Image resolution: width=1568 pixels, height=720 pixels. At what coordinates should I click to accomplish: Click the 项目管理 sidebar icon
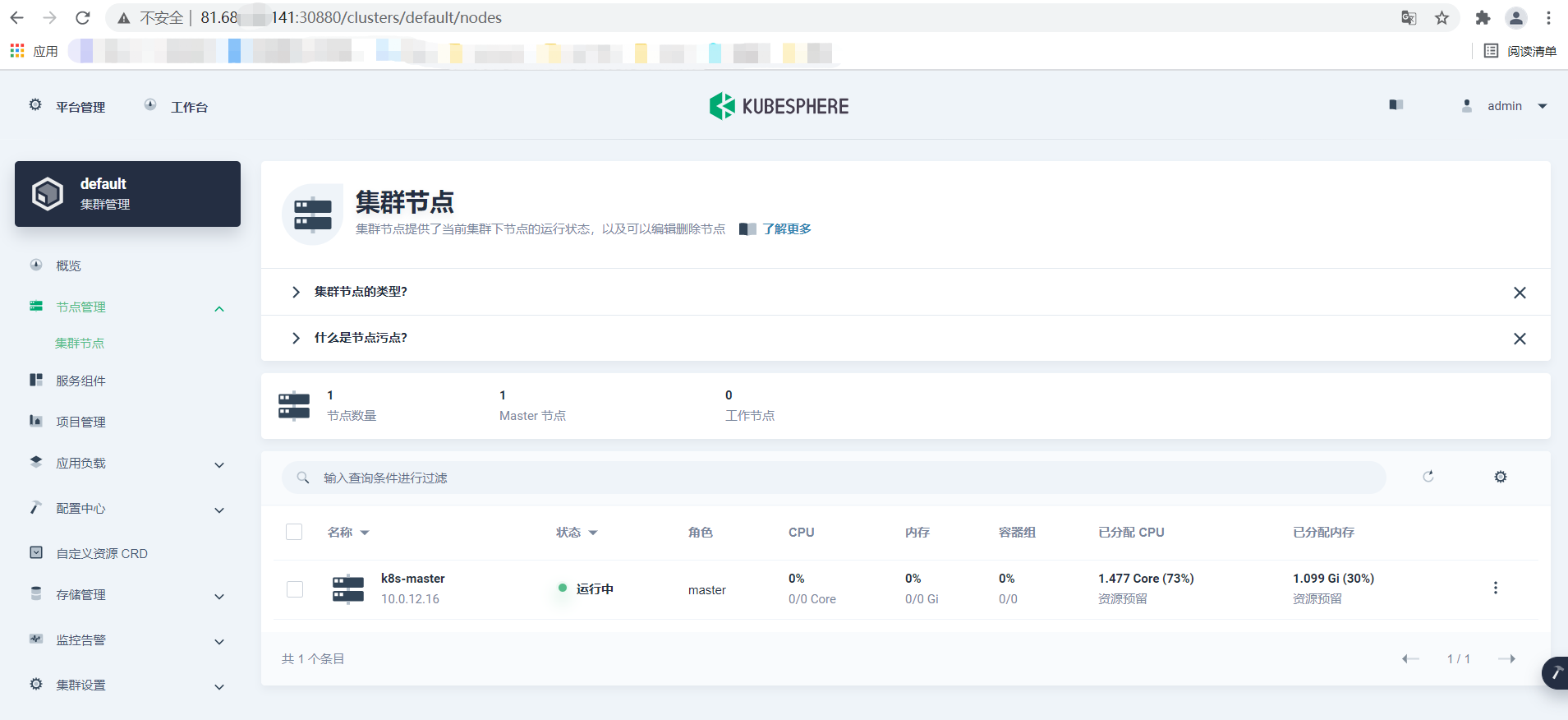click(x=36, y=421)
